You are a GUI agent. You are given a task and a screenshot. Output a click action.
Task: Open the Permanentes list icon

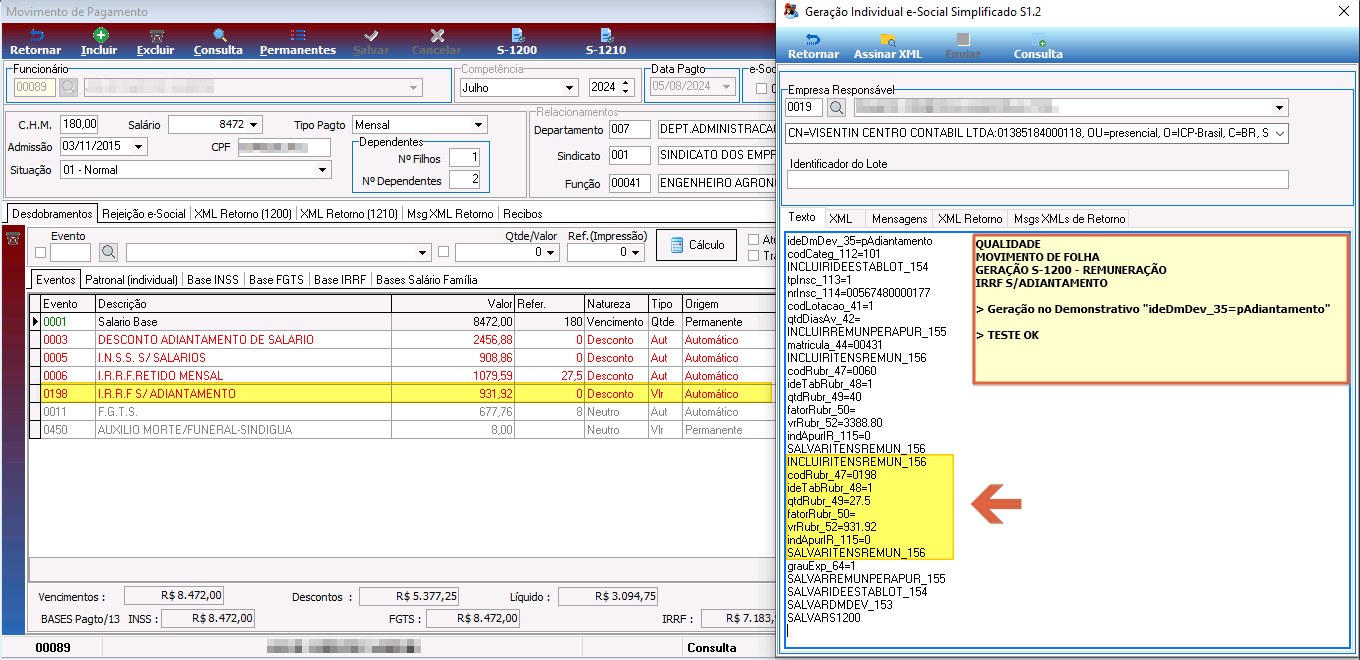[x=298, y=35]
